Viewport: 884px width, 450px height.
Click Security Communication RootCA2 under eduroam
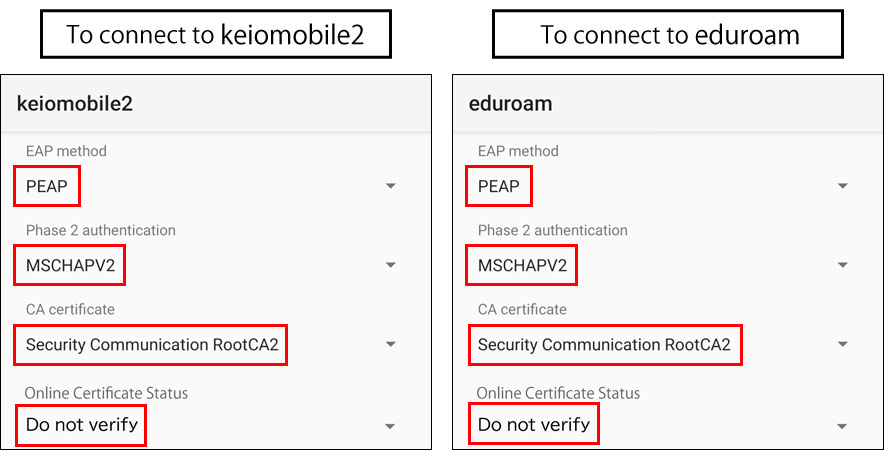click(x=603, y=345)
